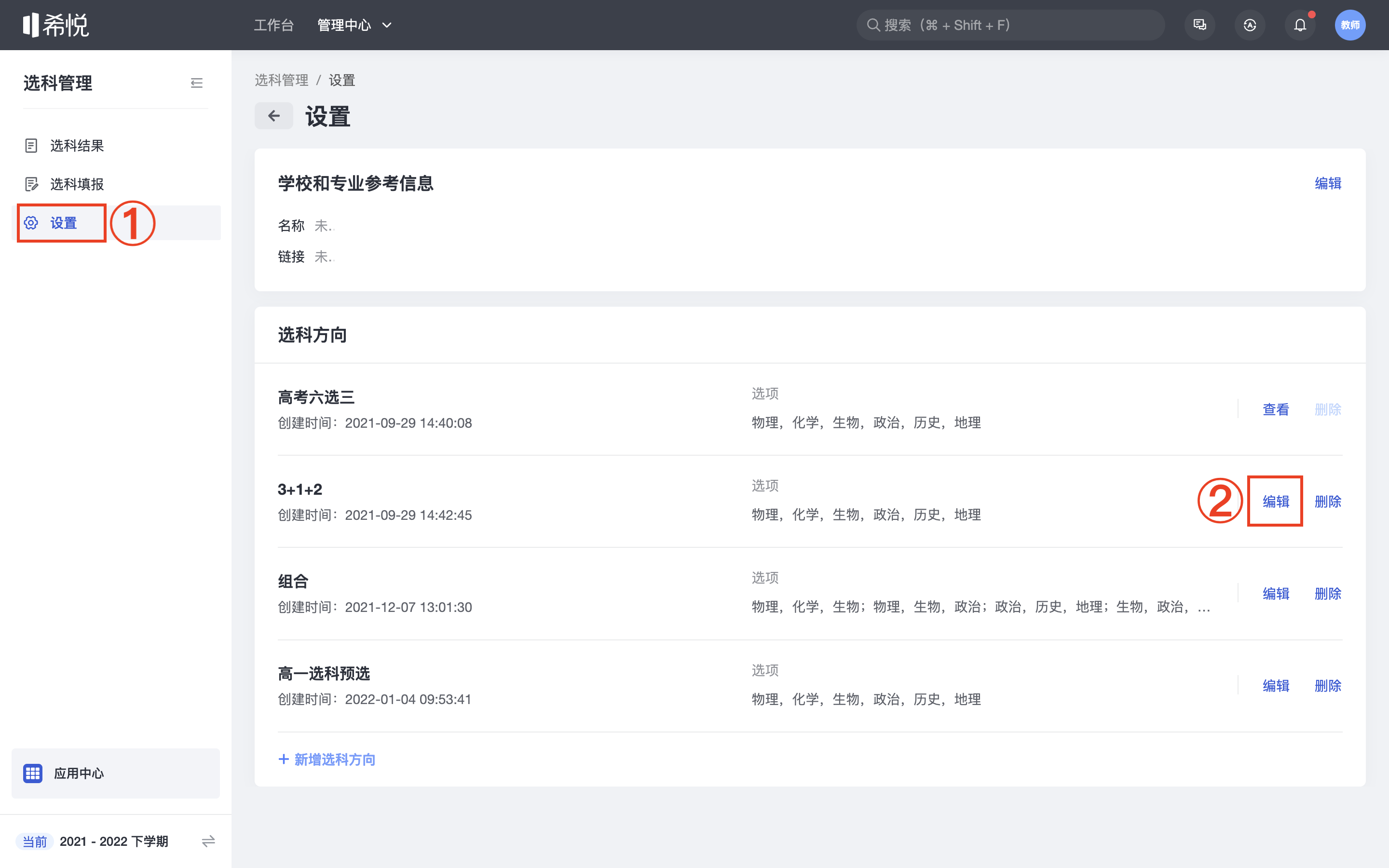Viewport: 1389px width, 868px height.
Task: Delete the 3+1+2 direction
Action: [x=1328, y=502]
